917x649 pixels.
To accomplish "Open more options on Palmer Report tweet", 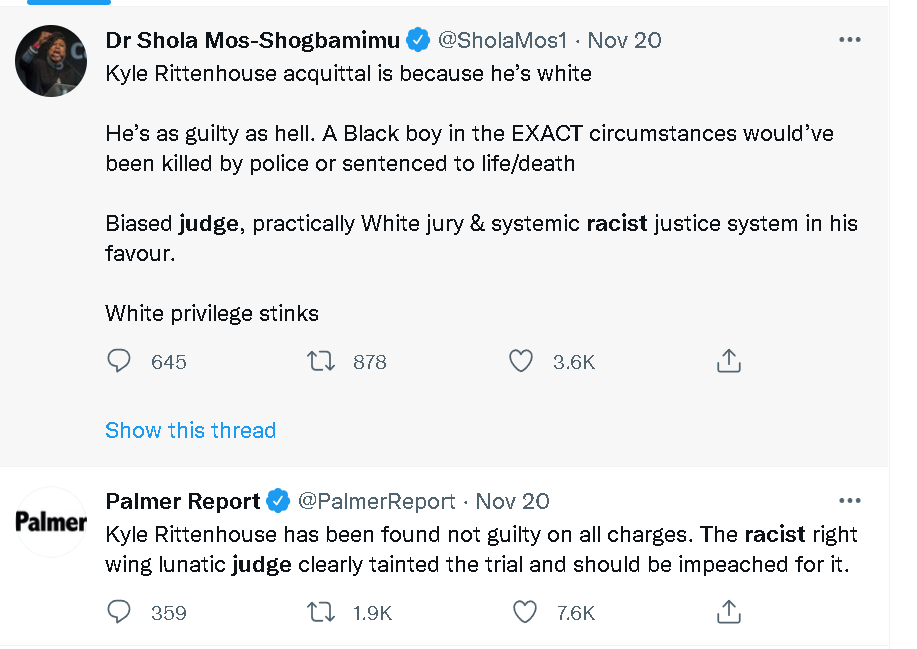I will (849, 500).
